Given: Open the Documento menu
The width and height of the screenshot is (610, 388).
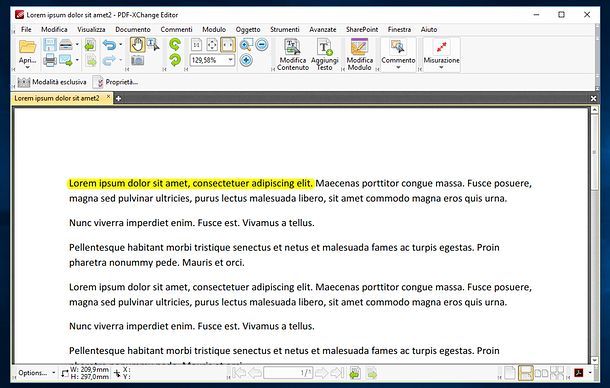Looking at the screenshot, I should click(x=133, y=29).
